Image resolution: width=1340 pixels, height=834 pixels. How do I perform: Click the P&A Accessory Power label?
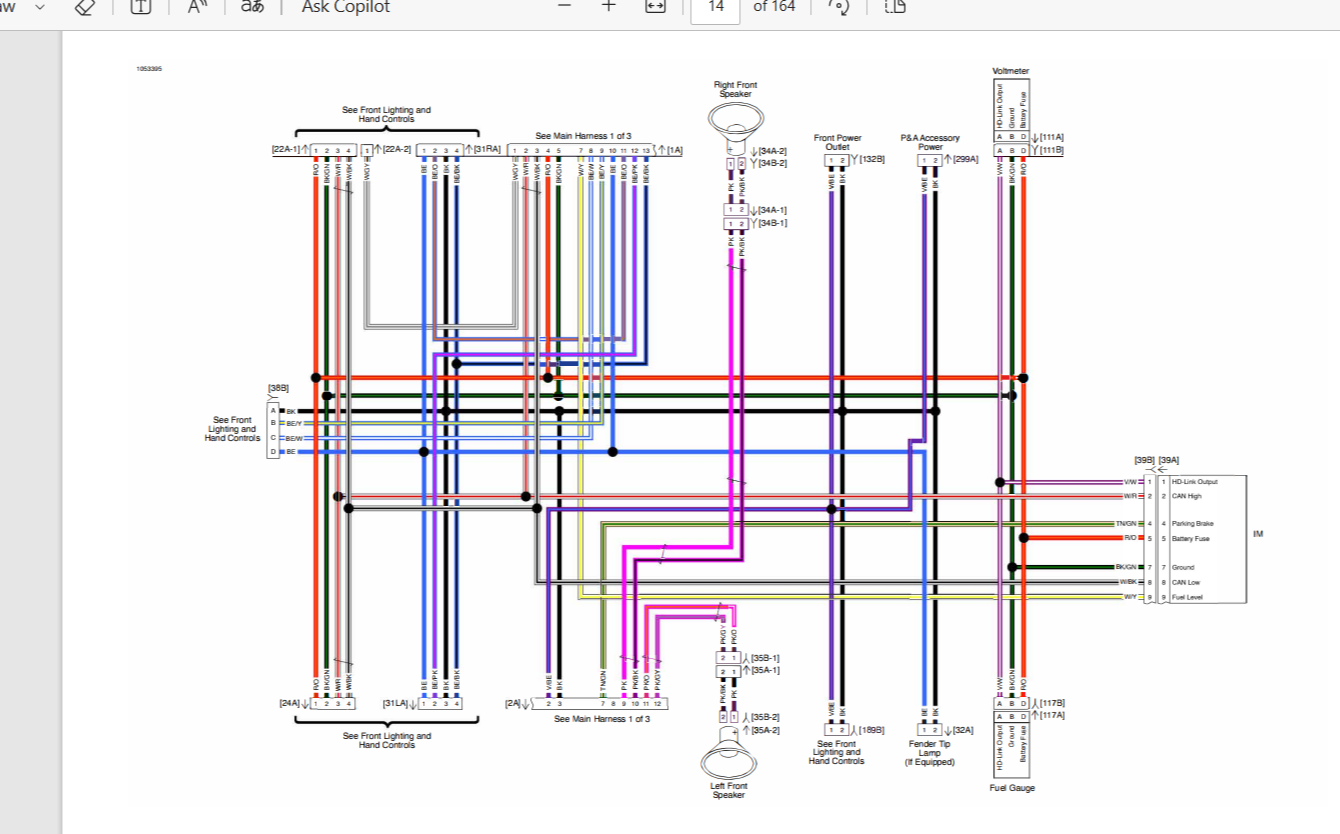coord(929,142)
